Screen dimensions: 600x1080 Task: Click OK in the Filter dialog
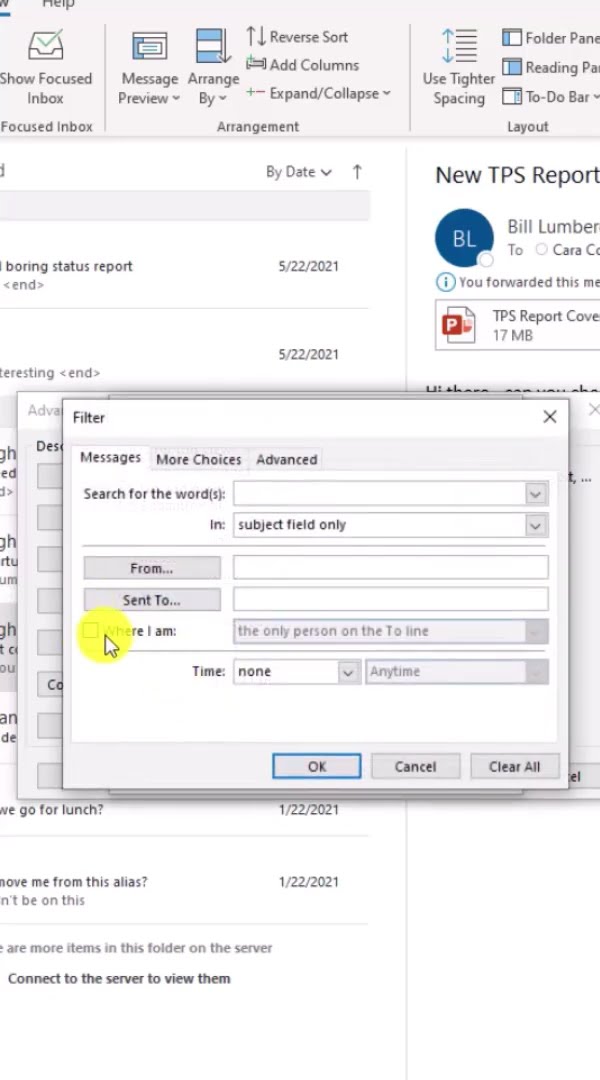coord(317,767)
